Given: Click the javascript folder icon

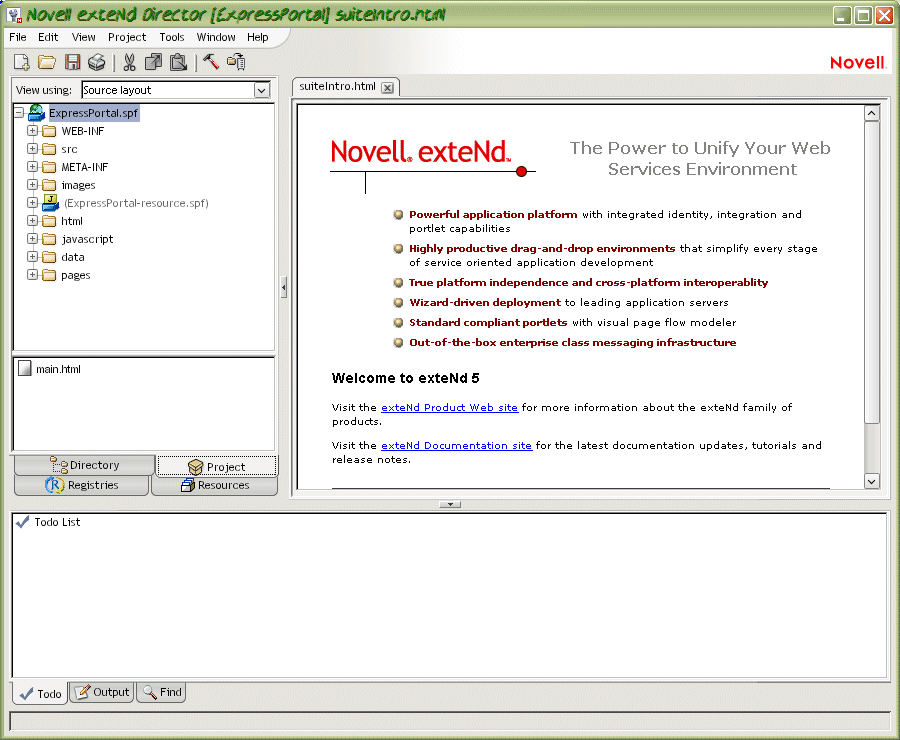Looking at the screenshot, I should (49, 239).
